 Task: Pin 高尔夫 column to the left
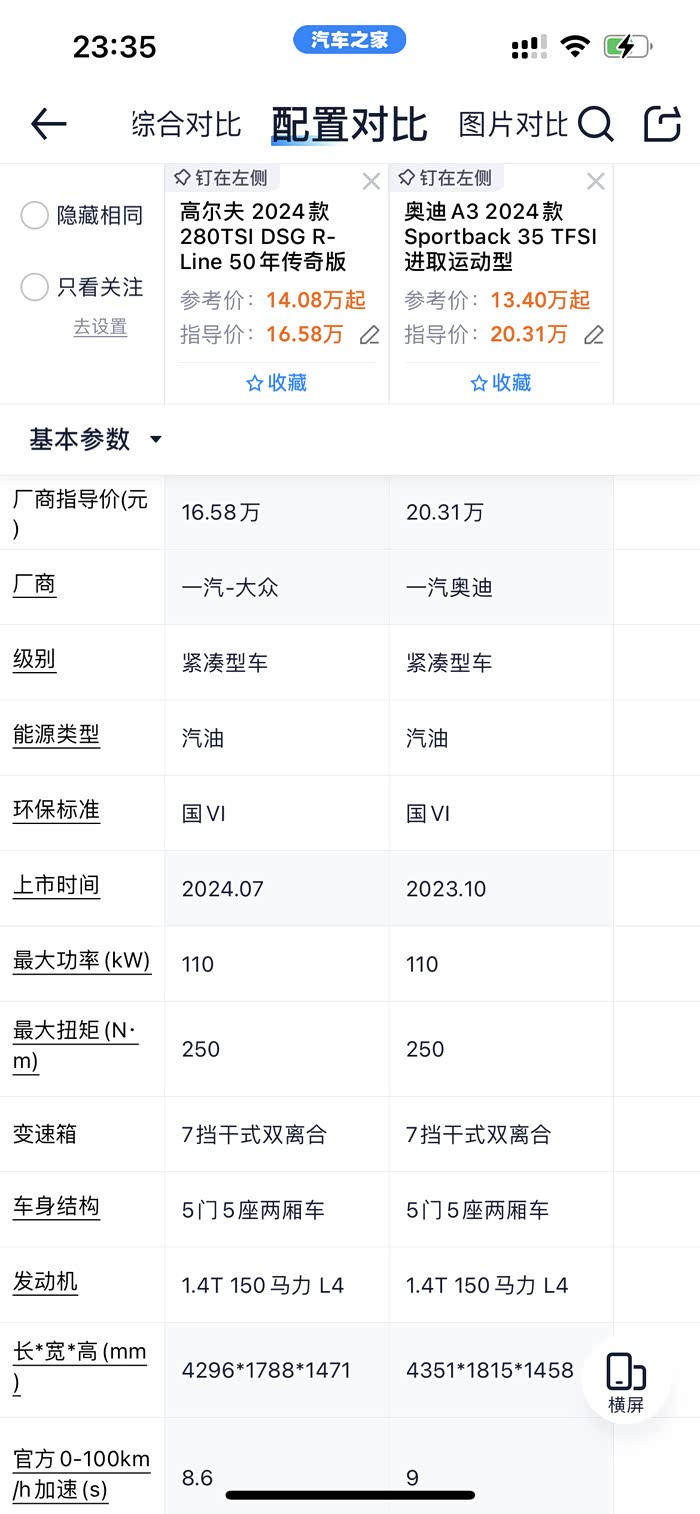[220, 178]
